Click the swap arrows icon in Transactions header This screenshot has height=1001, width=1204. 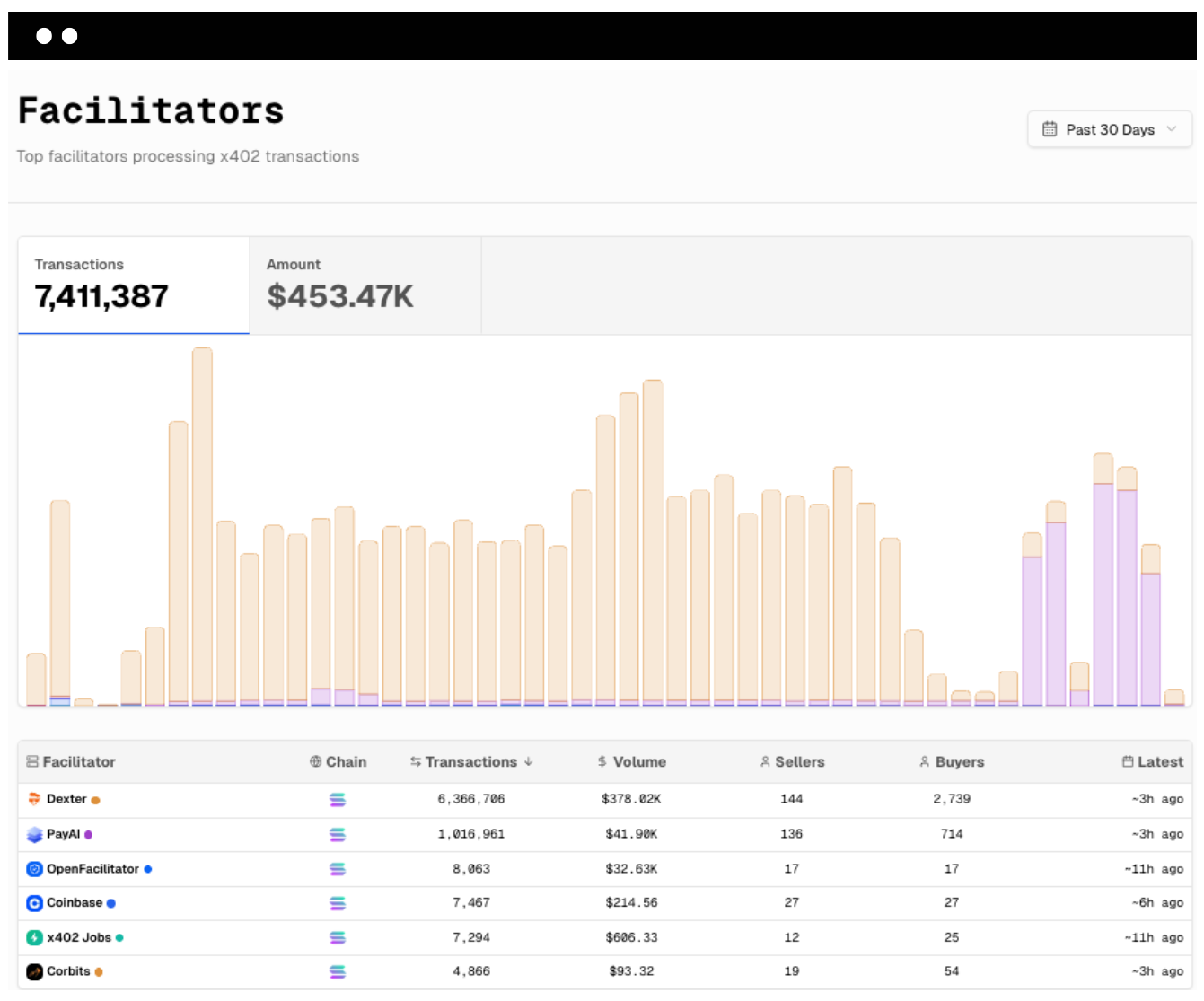[416, 761]
